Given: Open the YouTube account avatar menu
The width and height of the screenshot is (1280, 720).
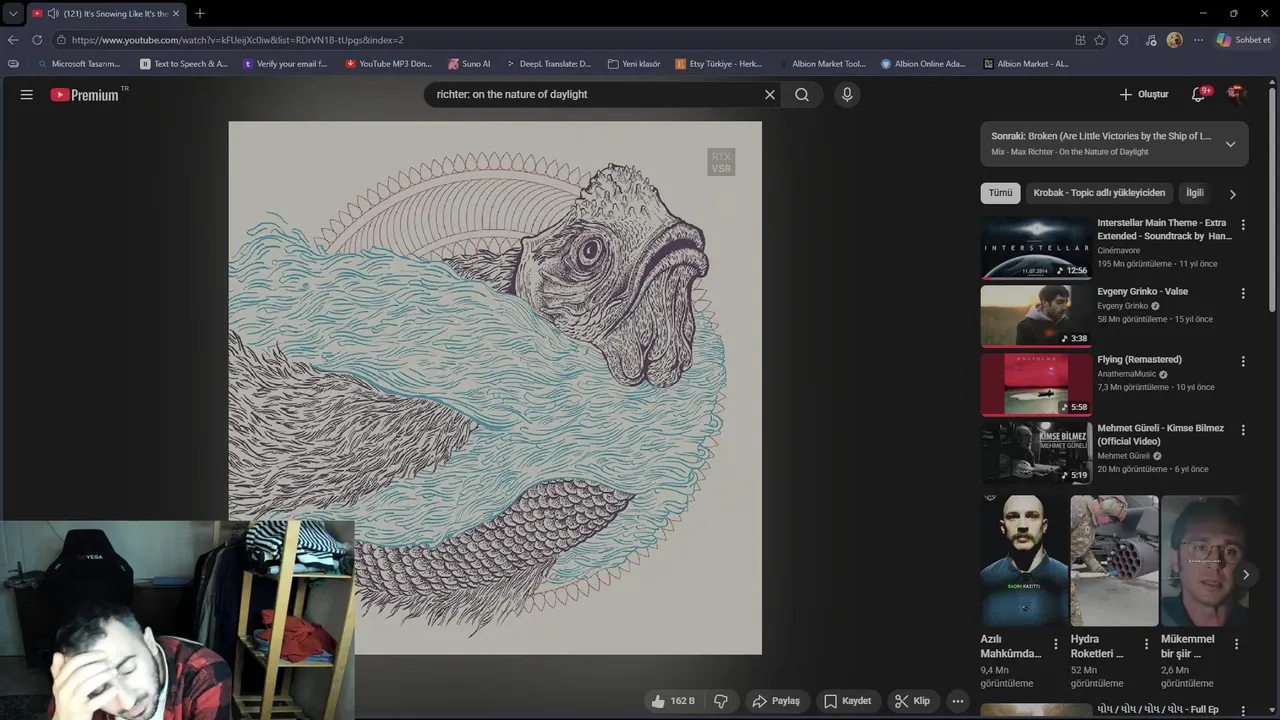Looking at the screenshot, I should pos(1236,95).
